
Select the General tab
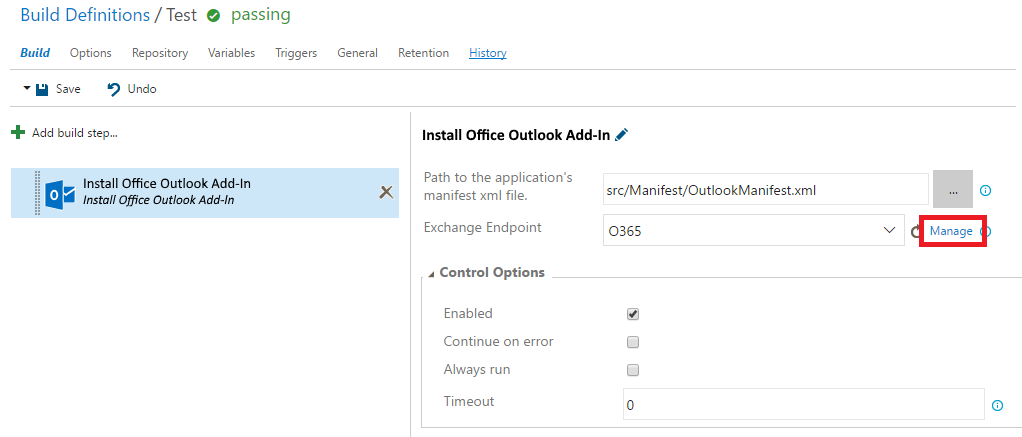pyautogui.click(x=357, y=53)
